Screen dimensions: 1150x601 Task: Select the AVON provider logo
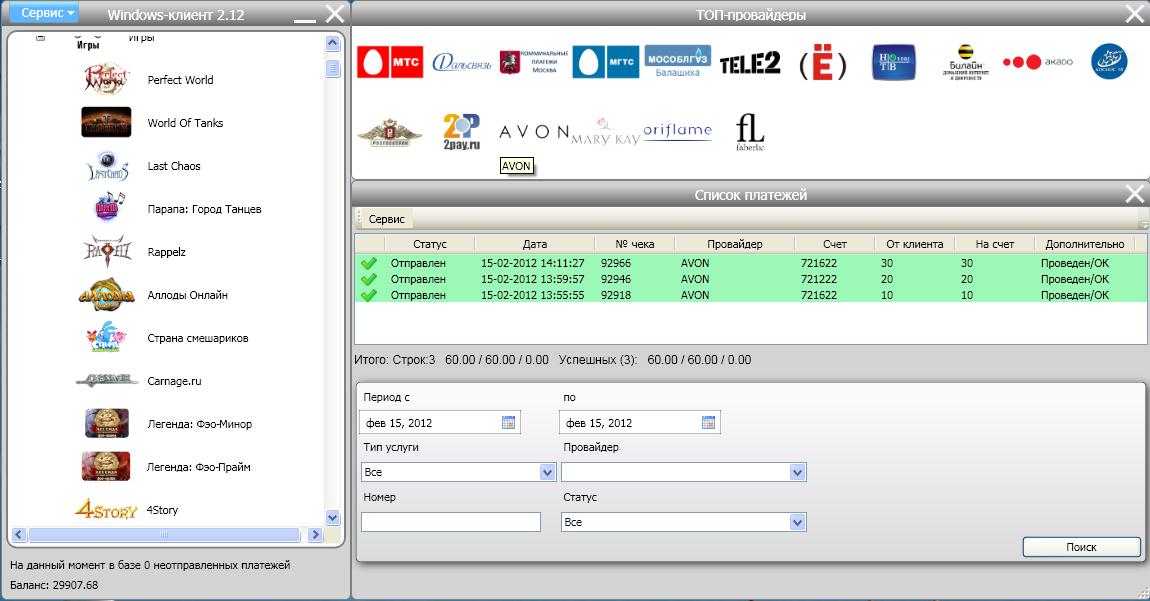pyautogui.click(x=534, y=132)
